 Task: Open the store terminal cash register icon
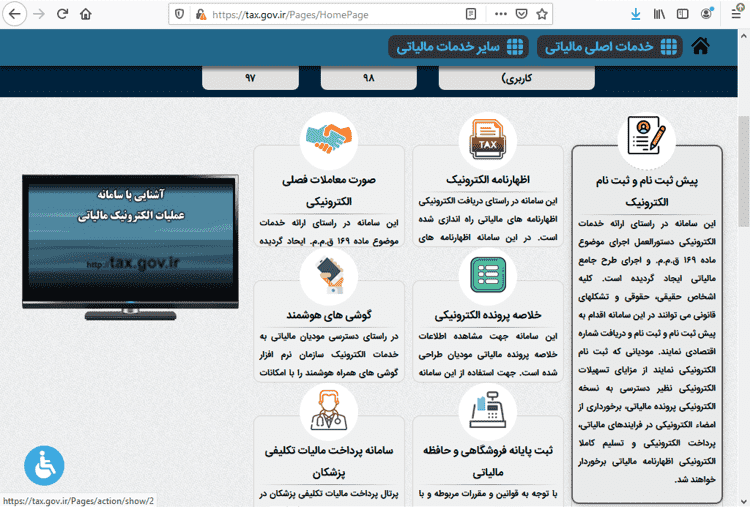(x=487, y=410)
